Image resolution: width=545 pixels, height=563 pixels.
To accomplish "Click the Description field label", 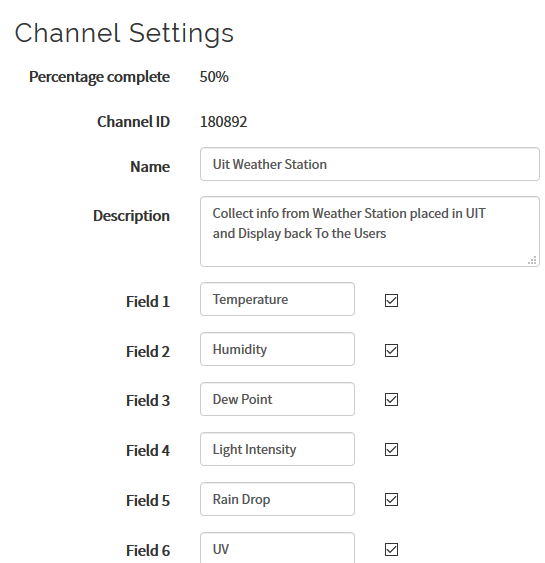I will click(x=131, y=216).
